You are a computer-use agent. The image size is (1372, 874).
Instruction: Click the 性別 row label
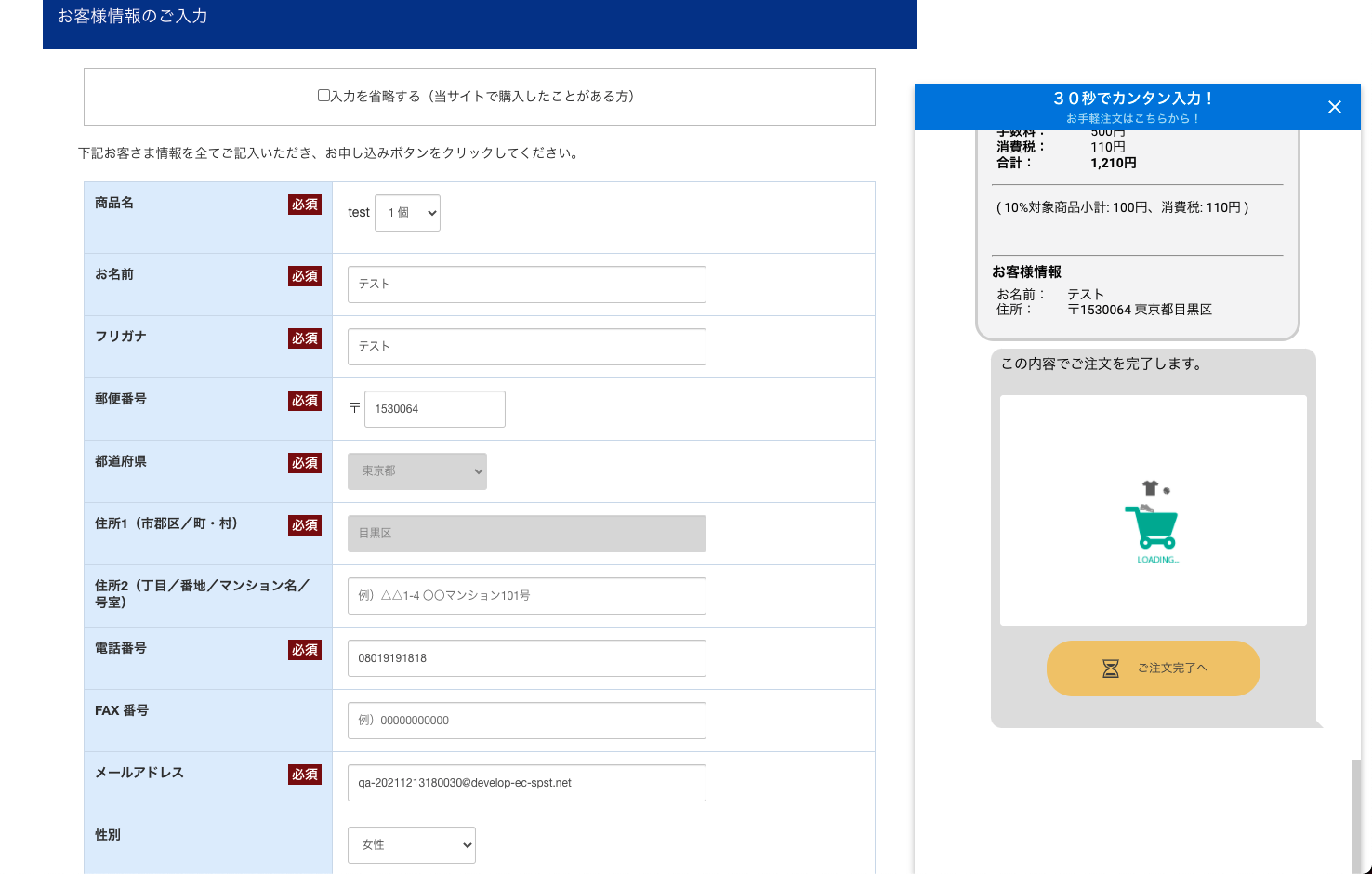[x=108, y=835]
